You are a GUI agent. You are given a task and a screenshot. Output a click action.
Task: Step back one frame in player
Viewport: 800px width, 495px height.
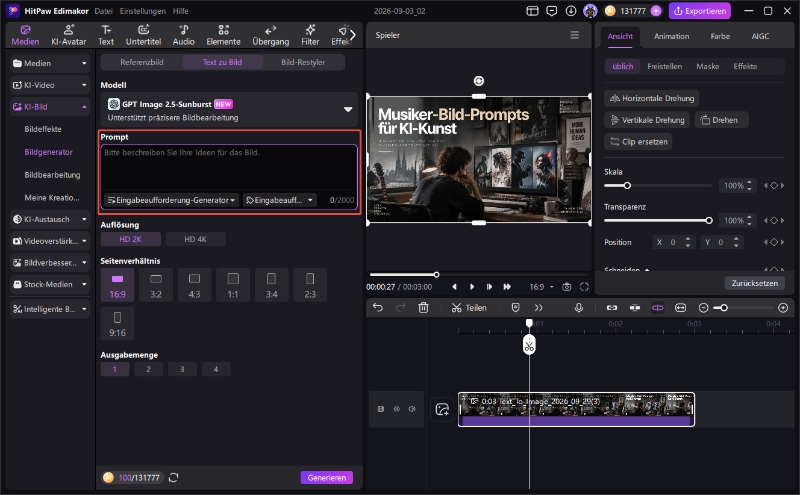[455, 287]
